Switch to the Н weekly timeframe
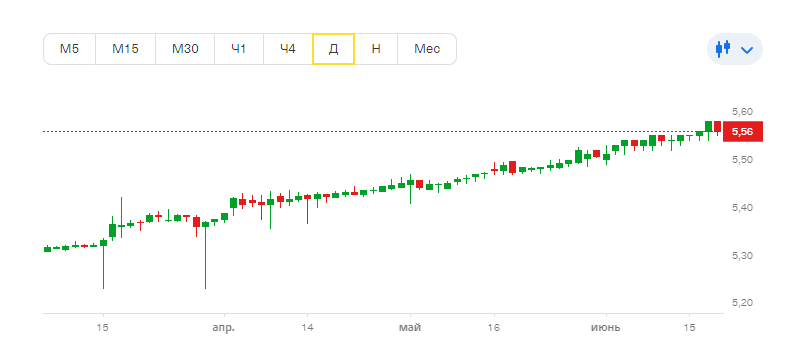 (x=376, y=49)
